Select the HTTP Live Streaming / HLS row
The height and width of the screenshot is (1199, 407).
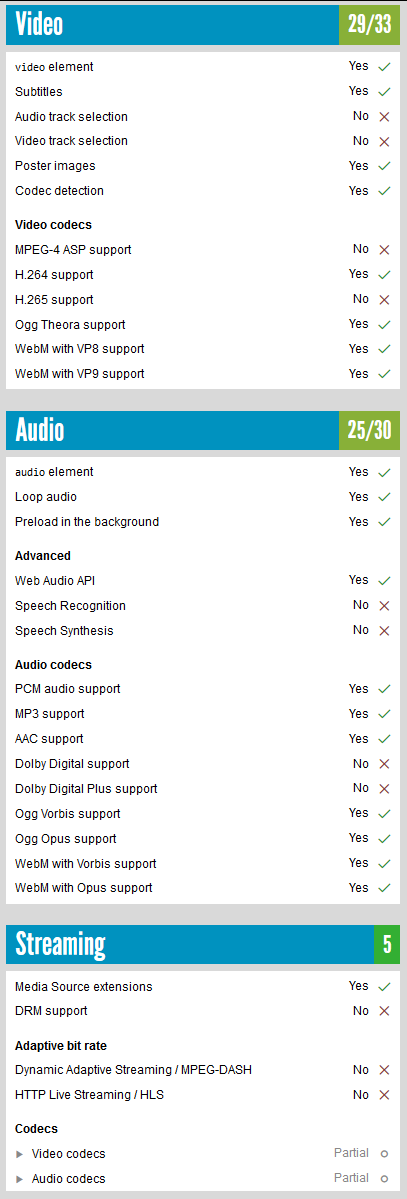click(203, 1095)
